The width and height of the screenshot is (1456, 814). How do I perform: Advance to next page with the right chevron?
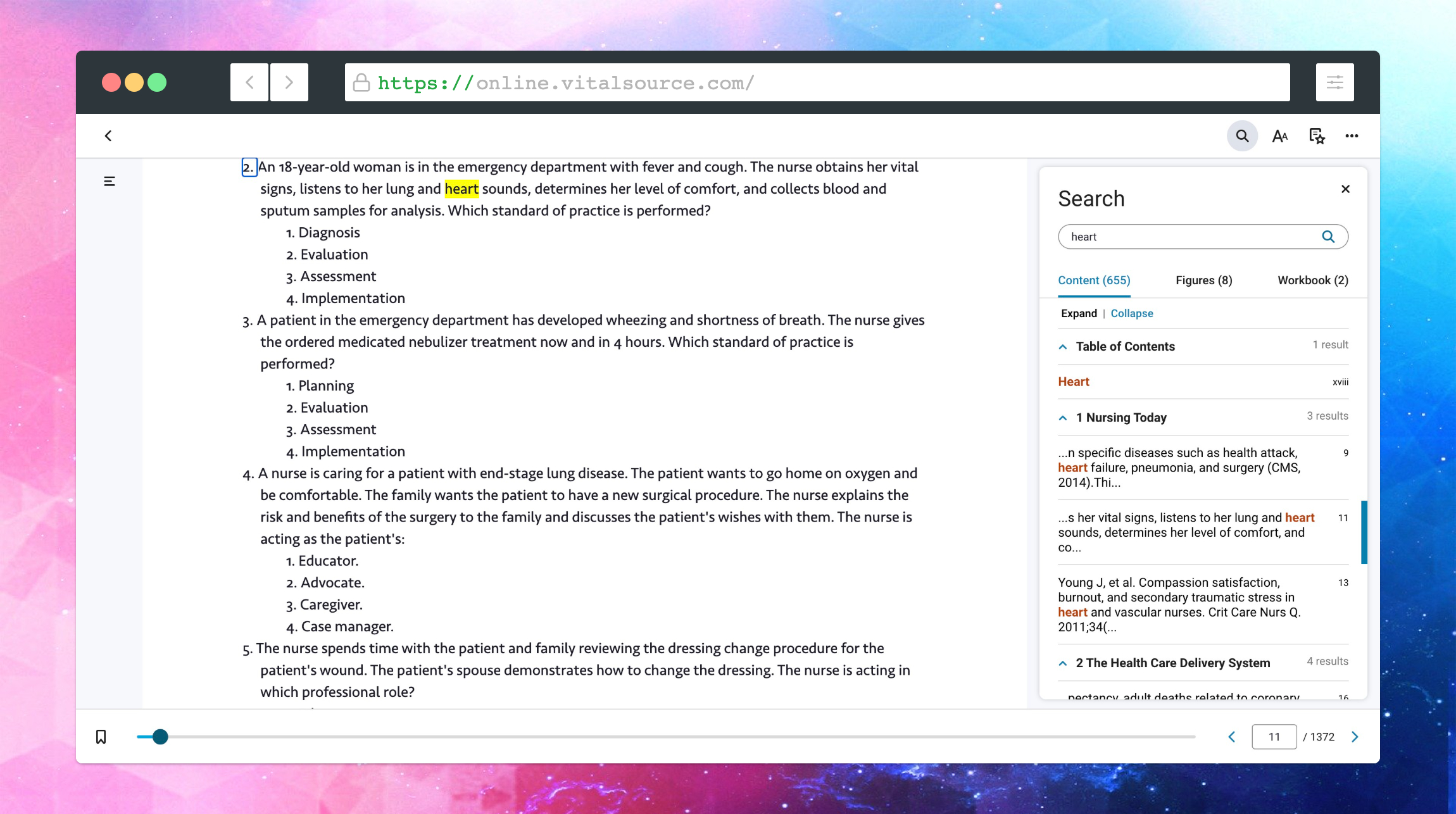1355,736
